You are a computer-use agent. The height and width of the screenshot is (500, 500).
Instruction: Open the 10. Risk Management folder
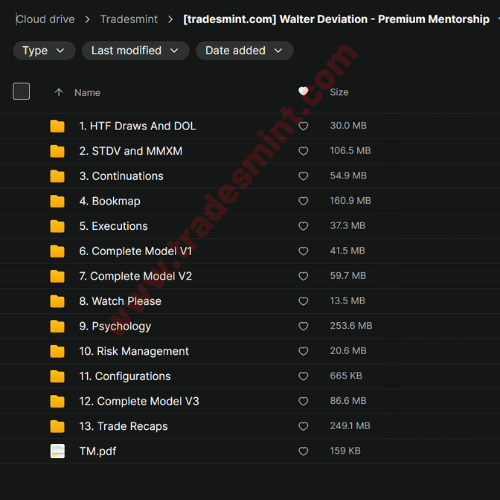point(134,351)
